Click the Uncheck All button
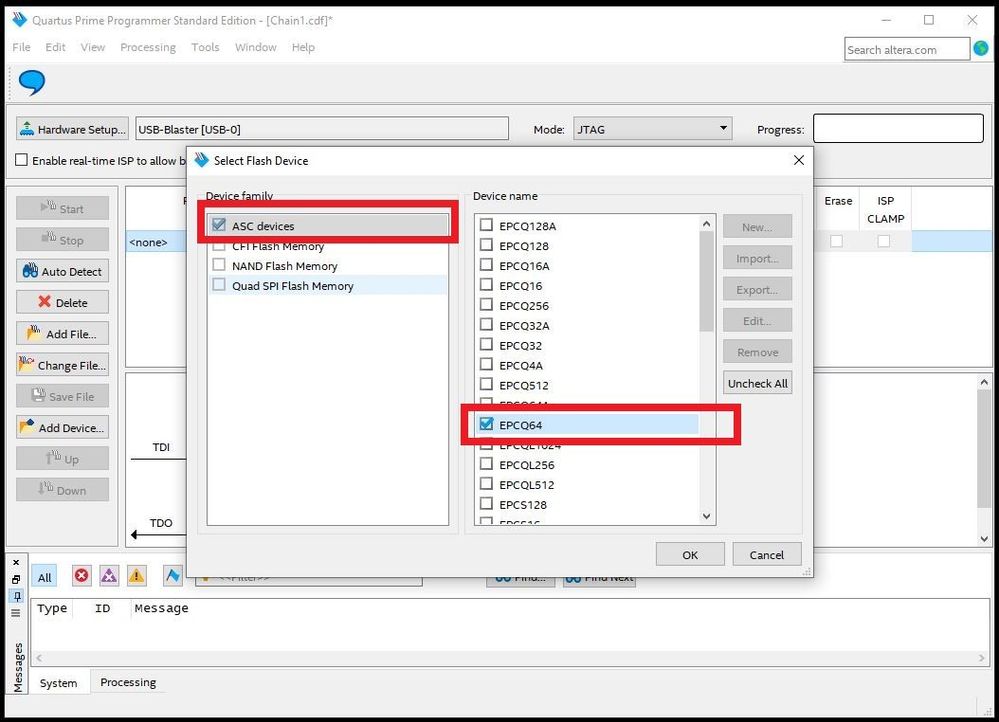This screenshot has width=999, height=722. point(758,384)
